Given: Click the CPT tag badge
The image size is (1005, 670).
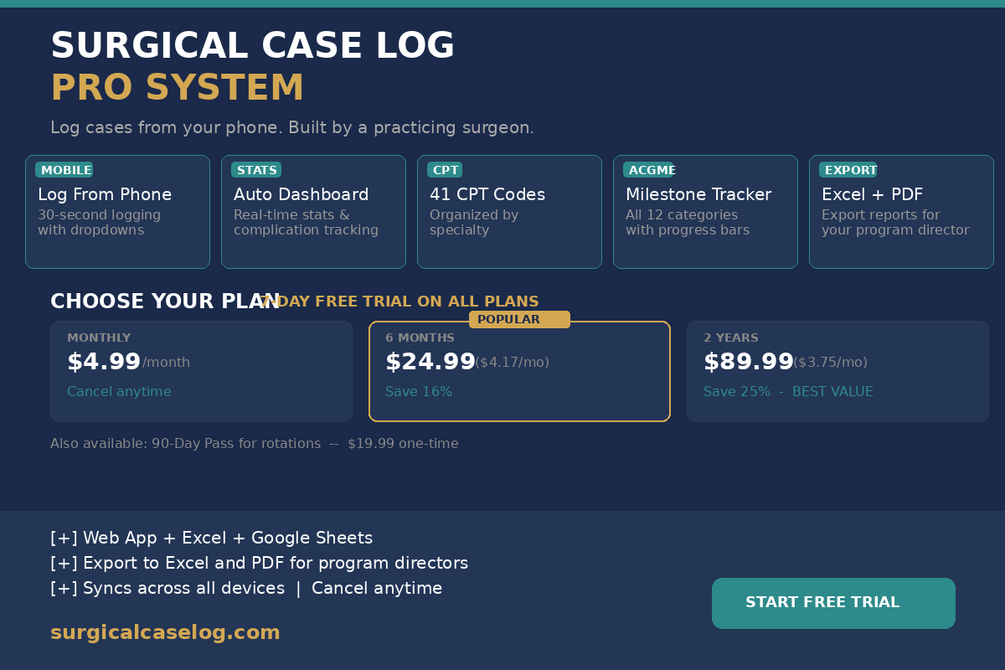Looking at the screenshot, I should [445, 170].
